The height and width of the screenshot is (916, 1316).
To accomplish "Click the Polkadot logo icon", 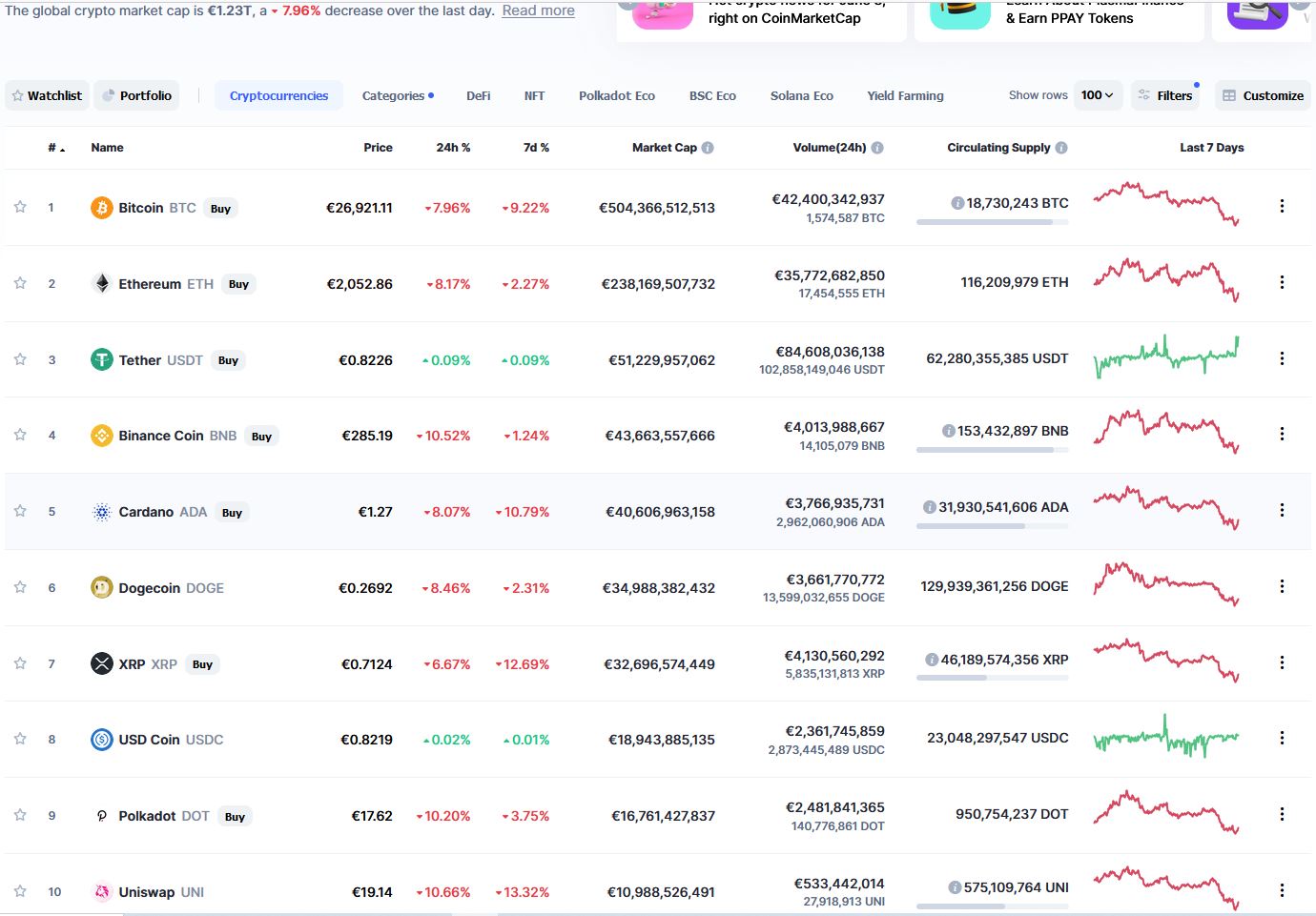I will [x=102, y=816].
